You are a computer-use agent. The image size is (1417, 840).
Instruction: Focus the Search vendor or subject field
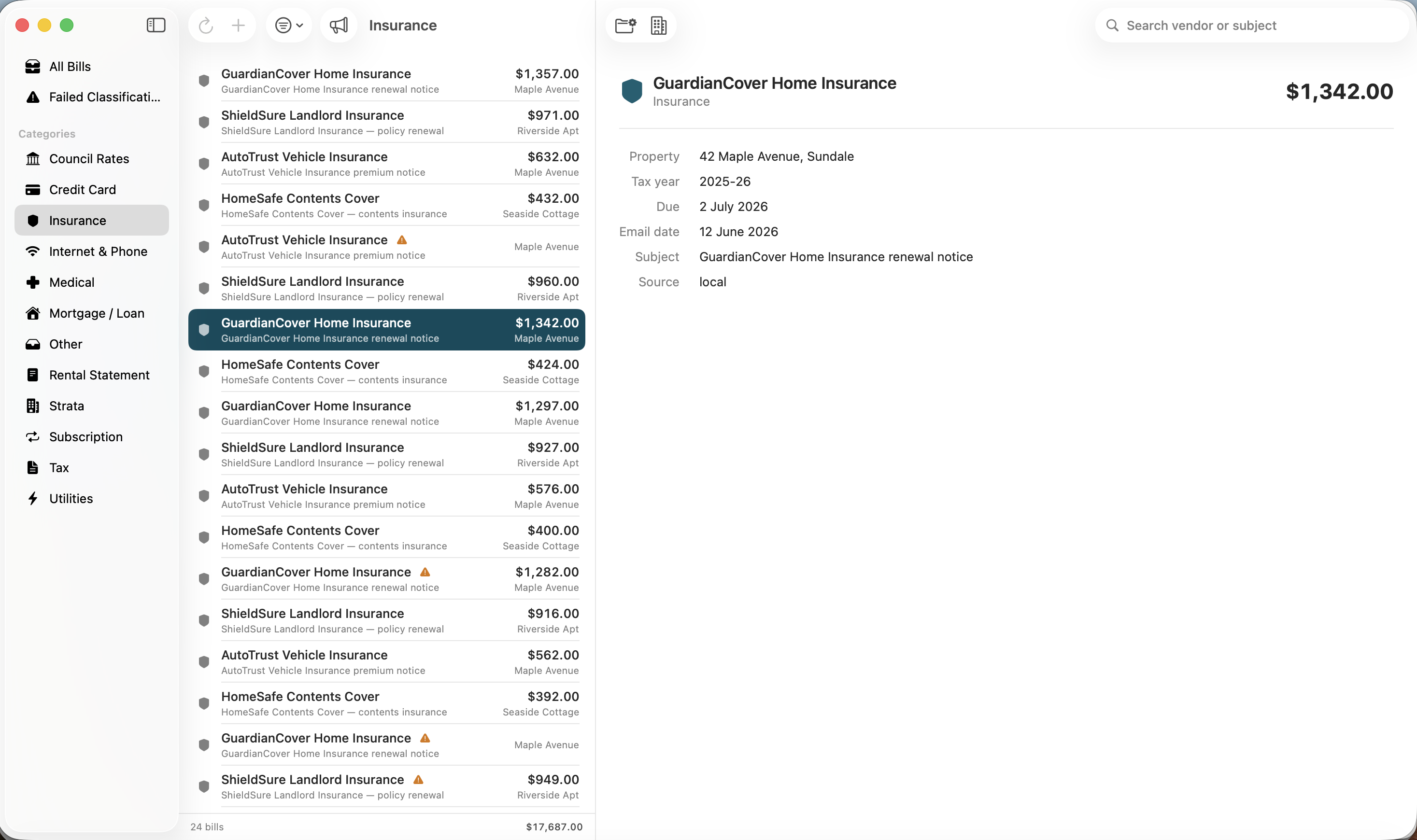click(1252, 26)
